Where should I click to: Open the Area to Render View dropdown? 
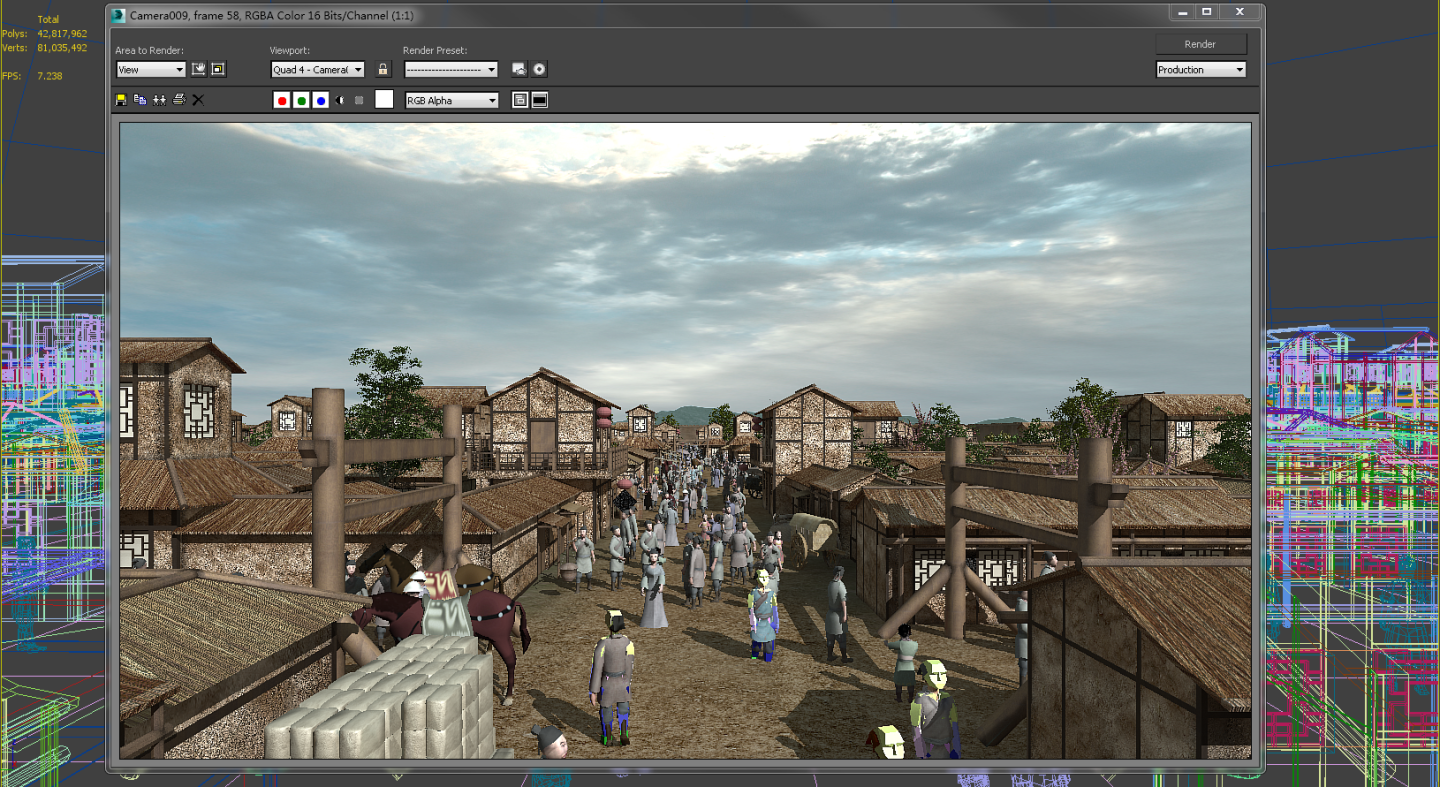151,70
